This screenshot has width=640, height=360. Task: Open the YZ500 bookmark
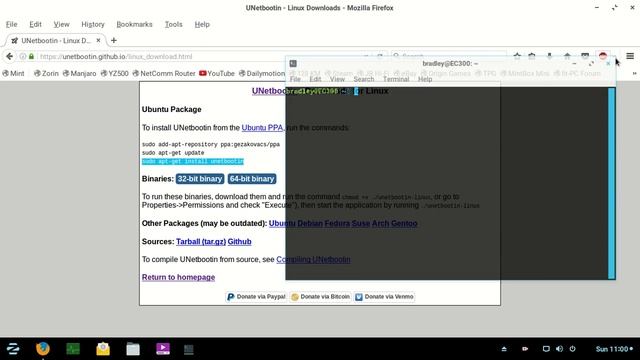click(x=114, y=73)
